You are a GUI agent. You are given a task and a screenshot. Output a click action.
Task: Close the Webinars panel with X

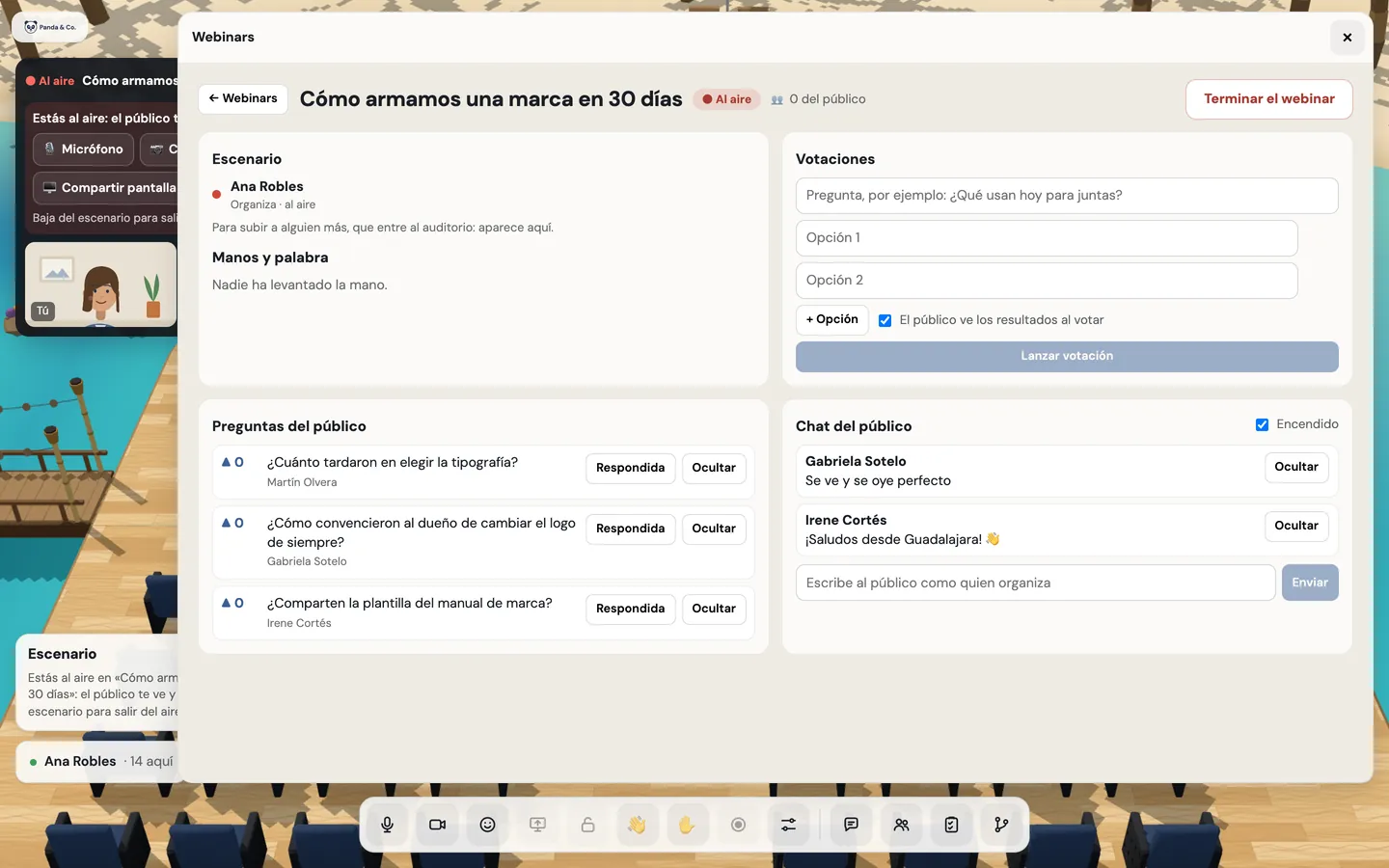(x=1347, y=38)
